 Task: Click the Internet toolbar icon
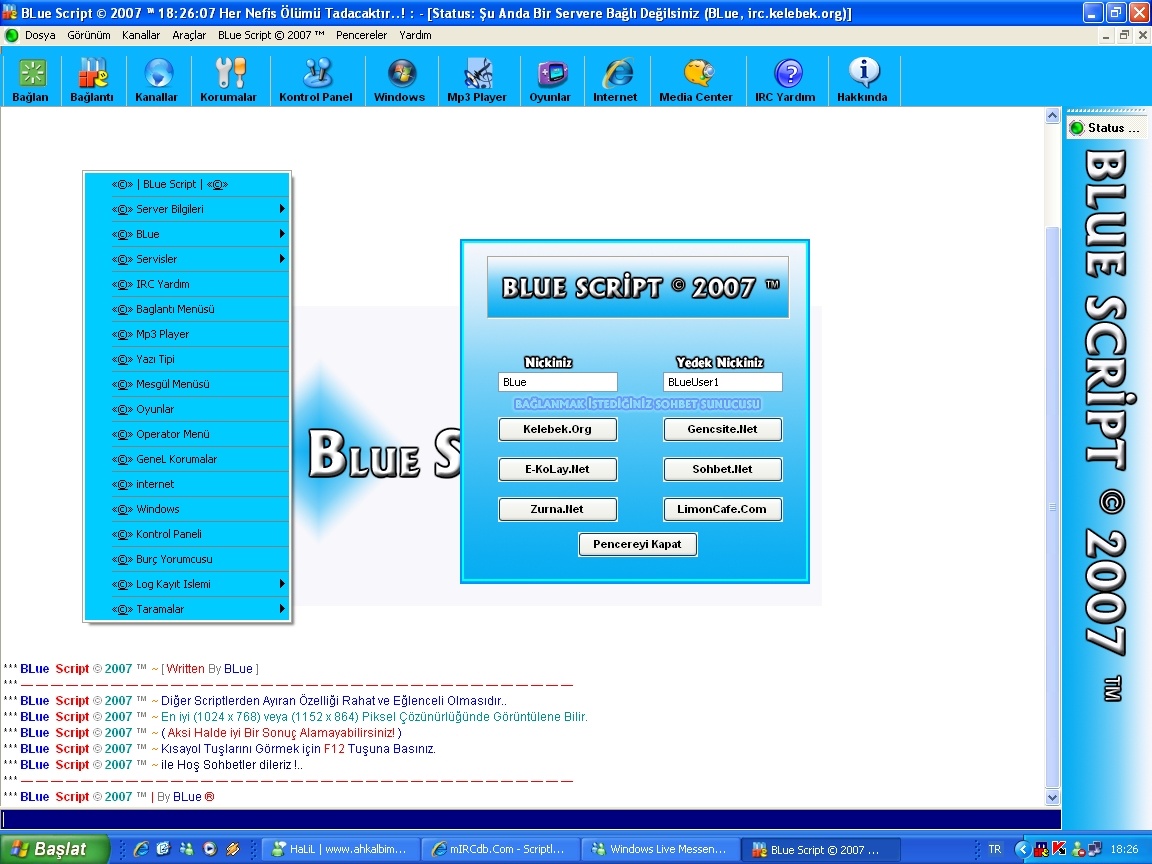616,79
